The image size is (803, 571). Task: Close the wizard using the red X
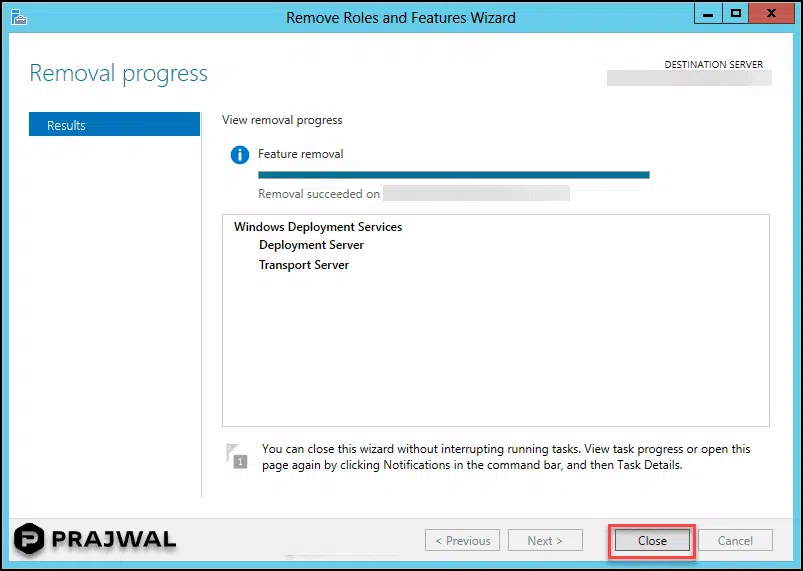click(x=772, y=14)
